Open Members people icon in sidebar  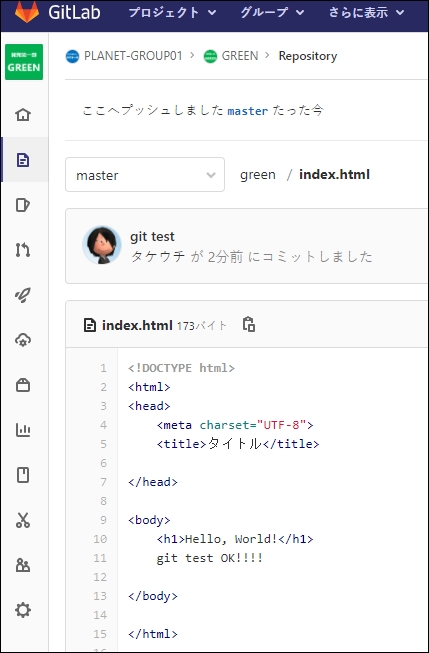(23, 565)
